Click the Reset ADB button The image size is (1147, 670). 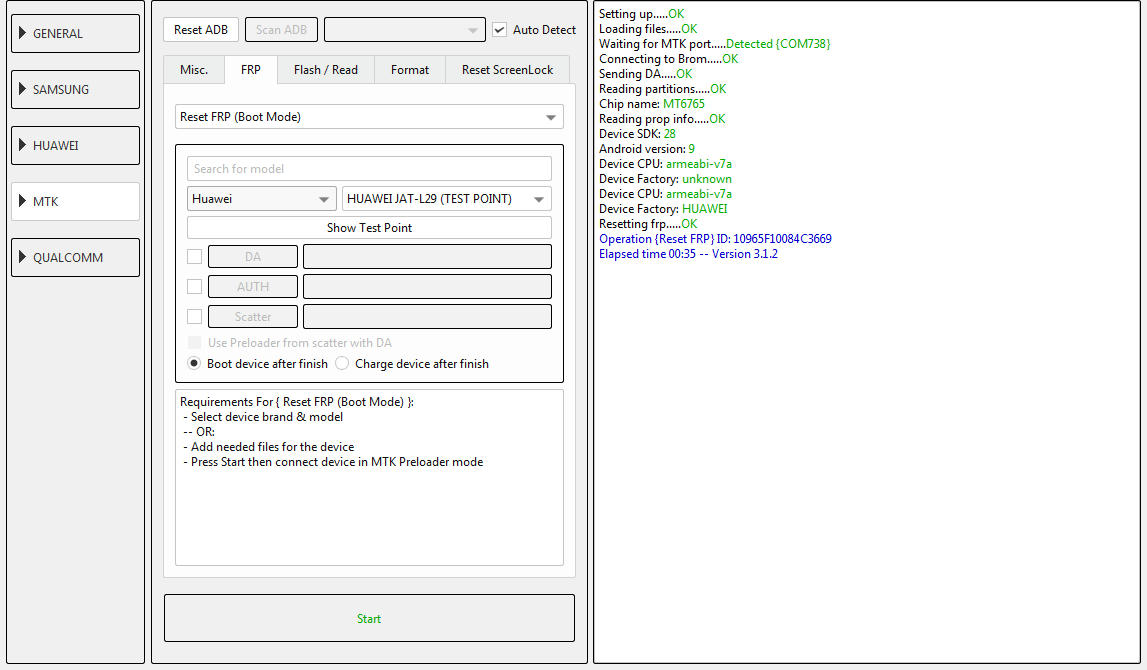coord(201,30)
